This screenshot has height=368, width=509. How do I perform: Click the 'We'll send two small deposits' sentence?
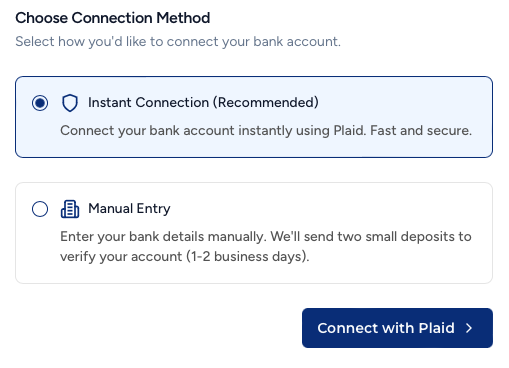click(x=365, y=236)
